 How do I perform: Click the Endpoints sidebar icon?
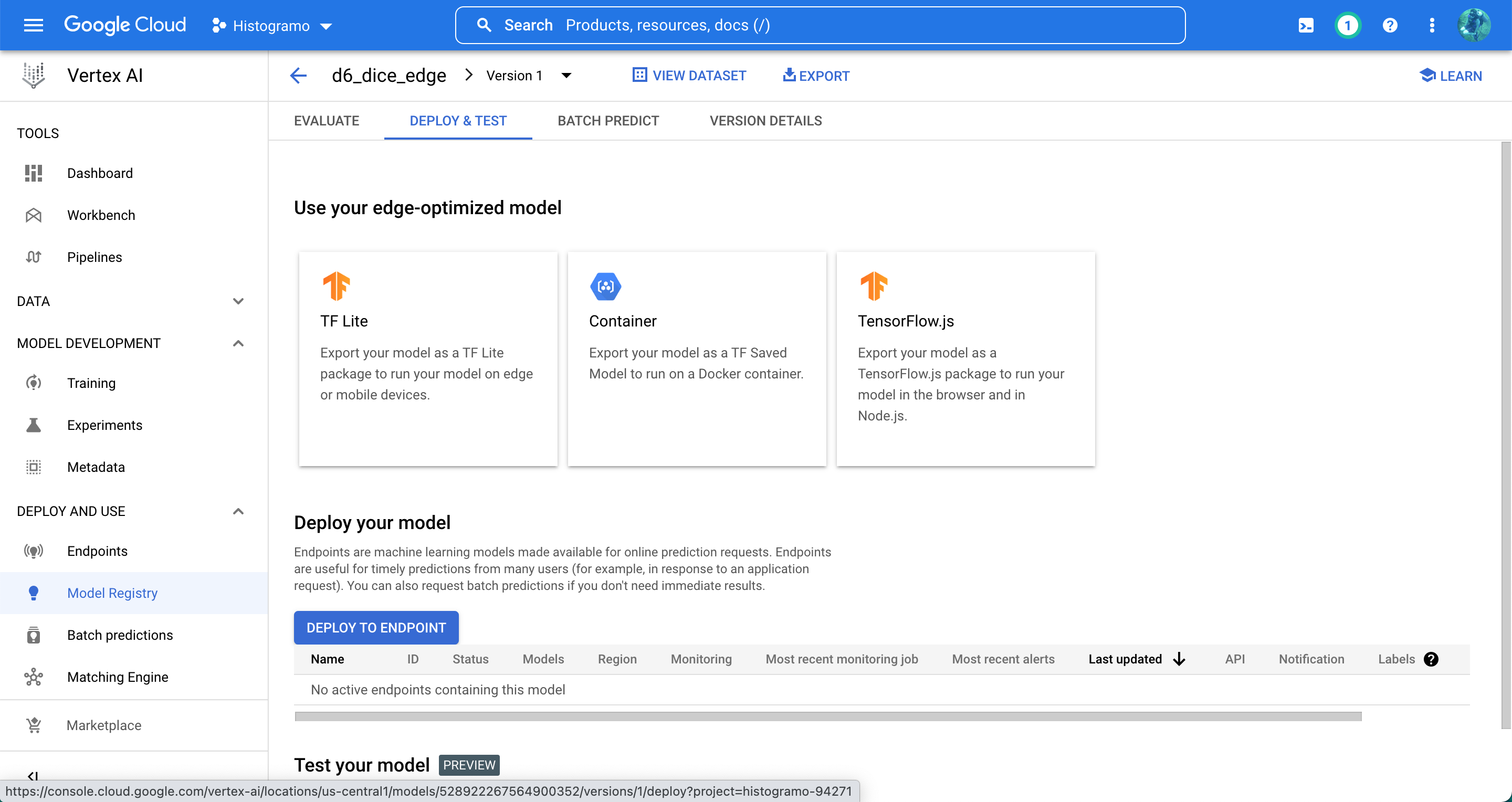tap(34, 551)
